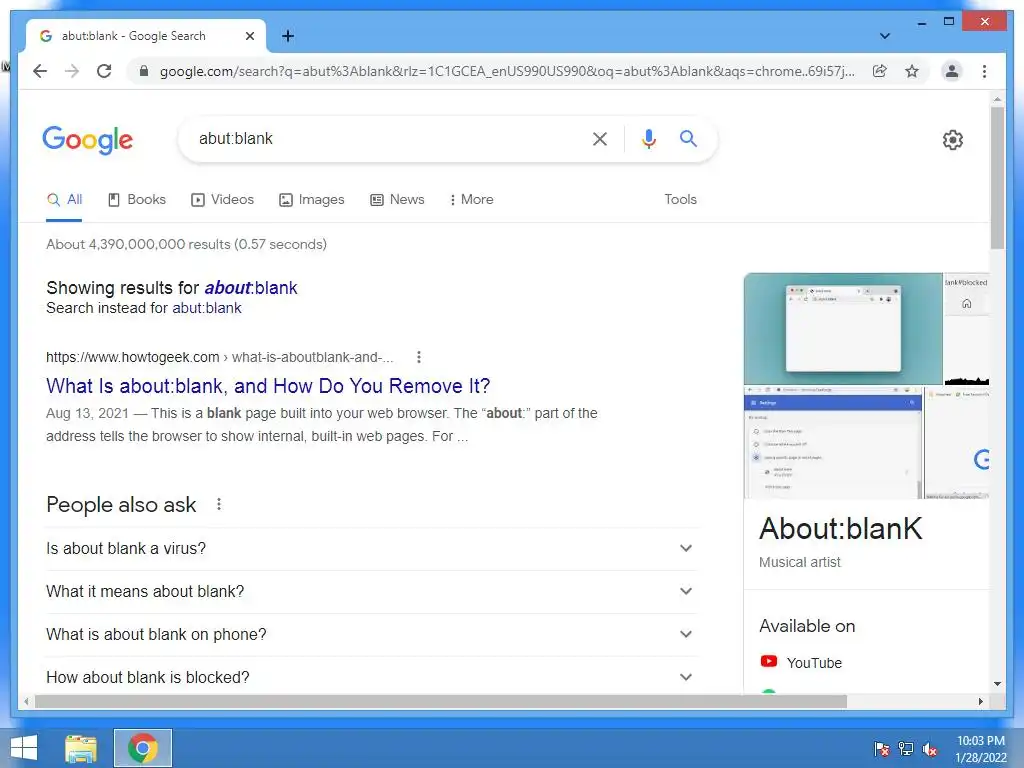
Task: Open Action Center flag tray icon
Action: pyautogui.click(x=882, y=749)
